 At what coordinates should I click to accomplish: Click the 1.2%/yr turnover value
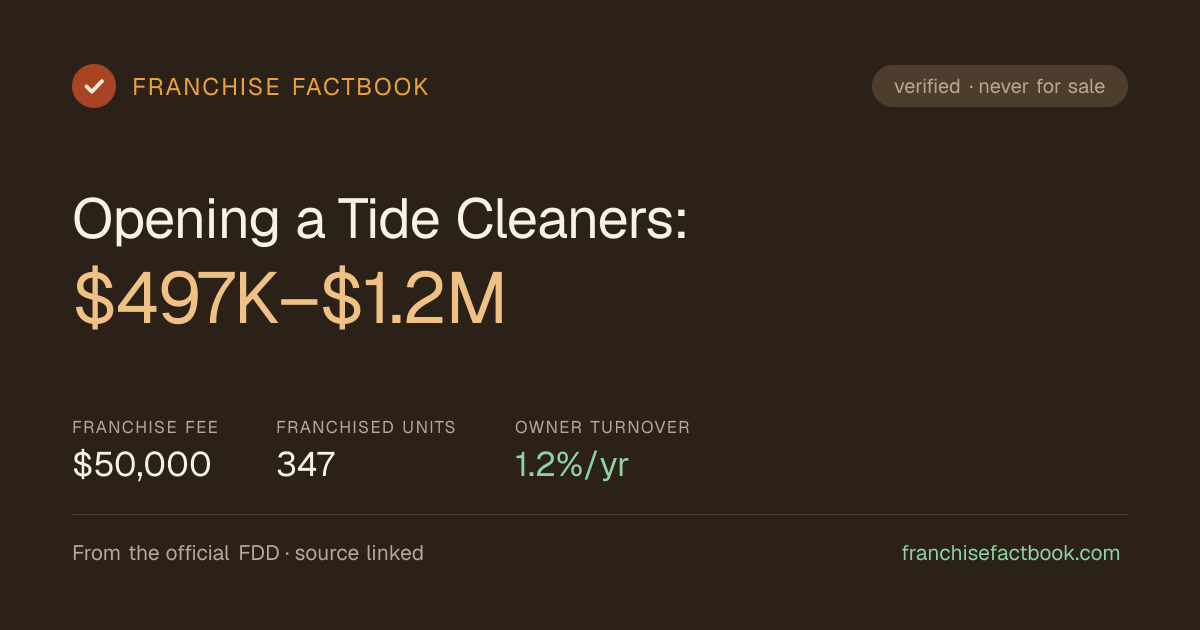click(x=572, y=465)
